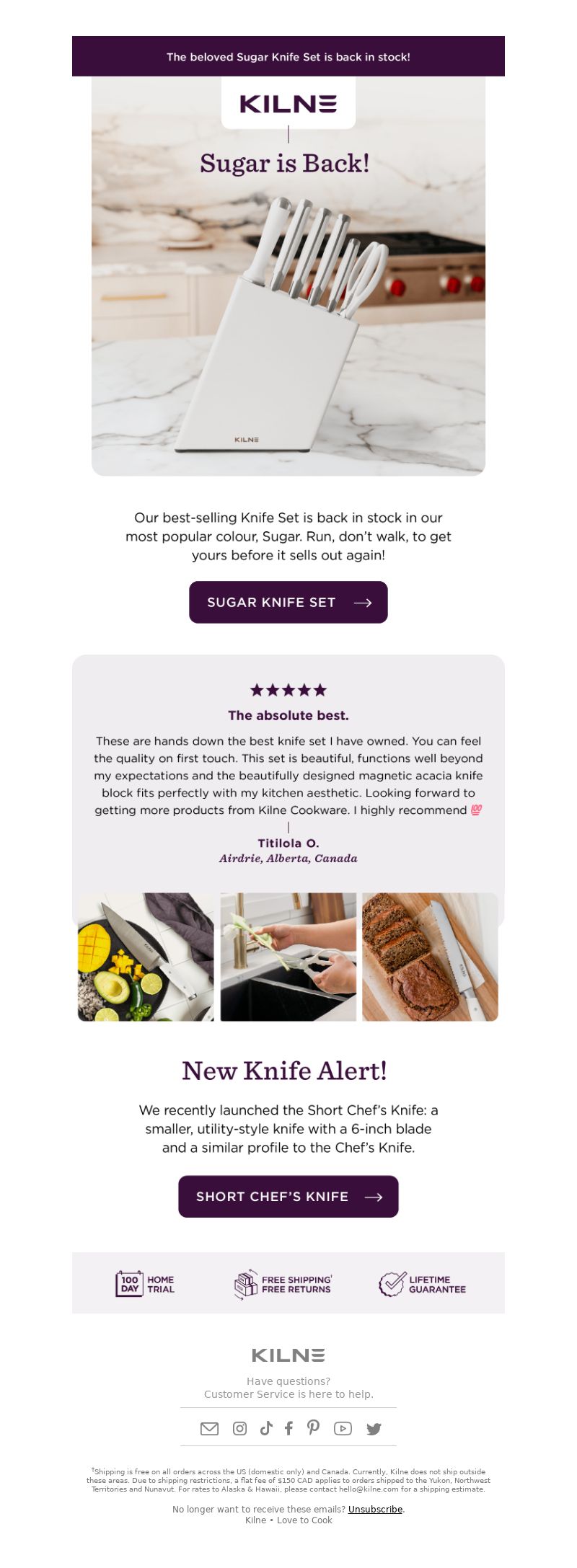
Task: Open the Instagram icon link
Action: (239, 1428)
